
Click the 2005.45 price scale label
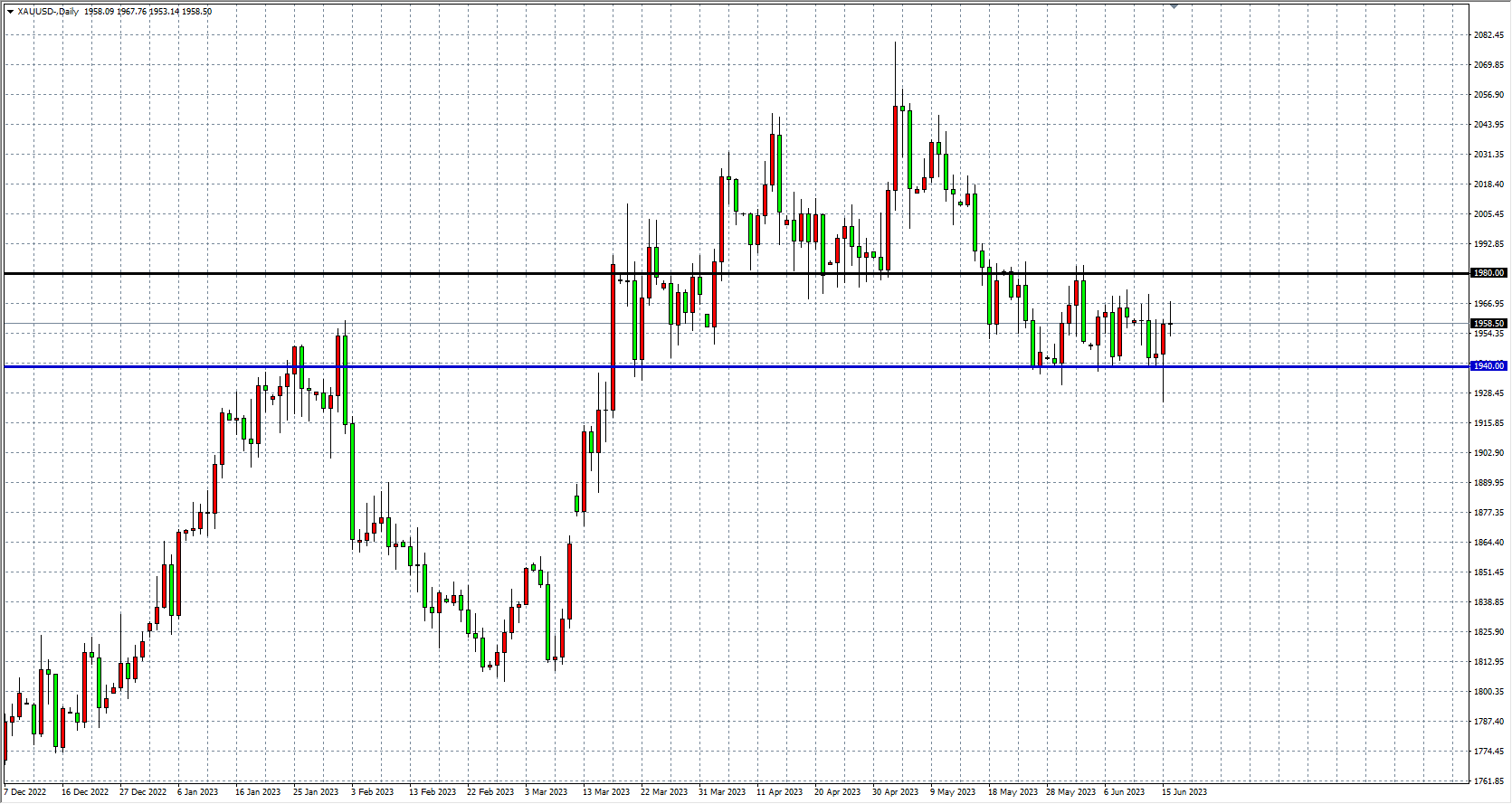pos(1488,214)
